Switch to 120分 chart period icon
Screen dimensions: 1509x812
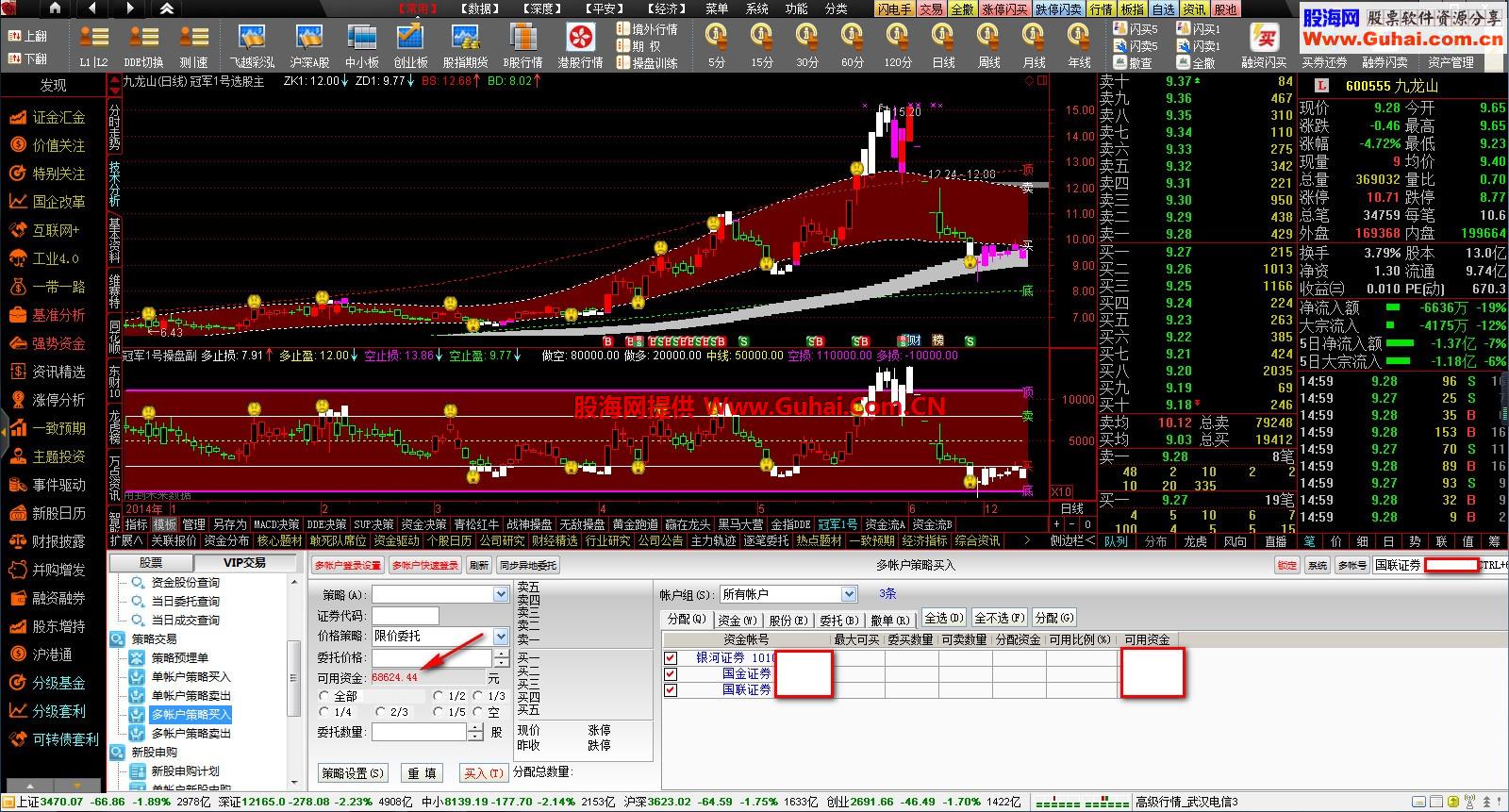(x=898, y=45)
